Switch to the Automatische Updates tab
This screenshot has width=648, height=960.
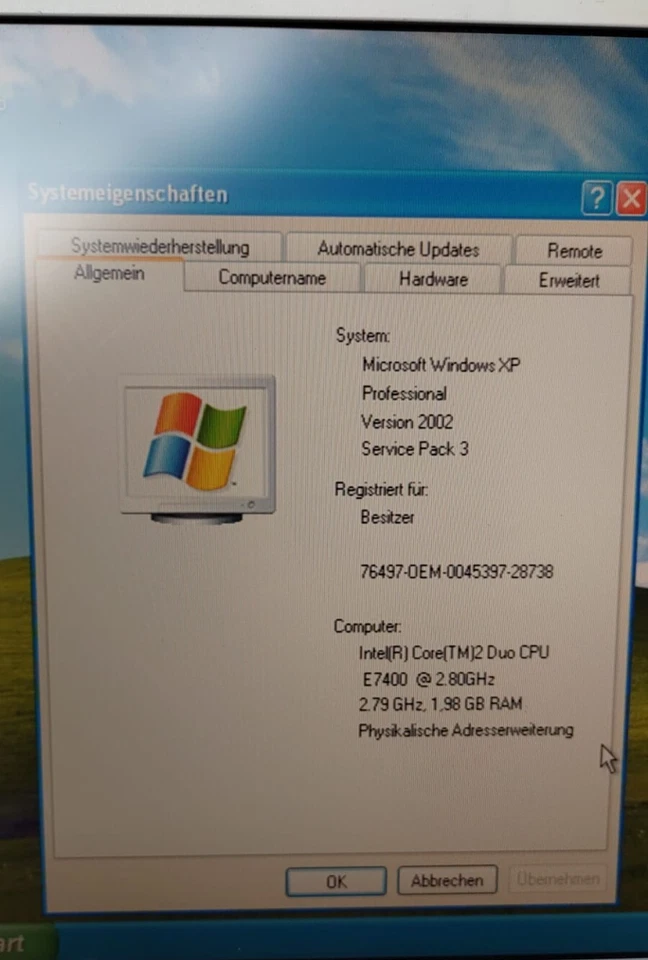398,249
